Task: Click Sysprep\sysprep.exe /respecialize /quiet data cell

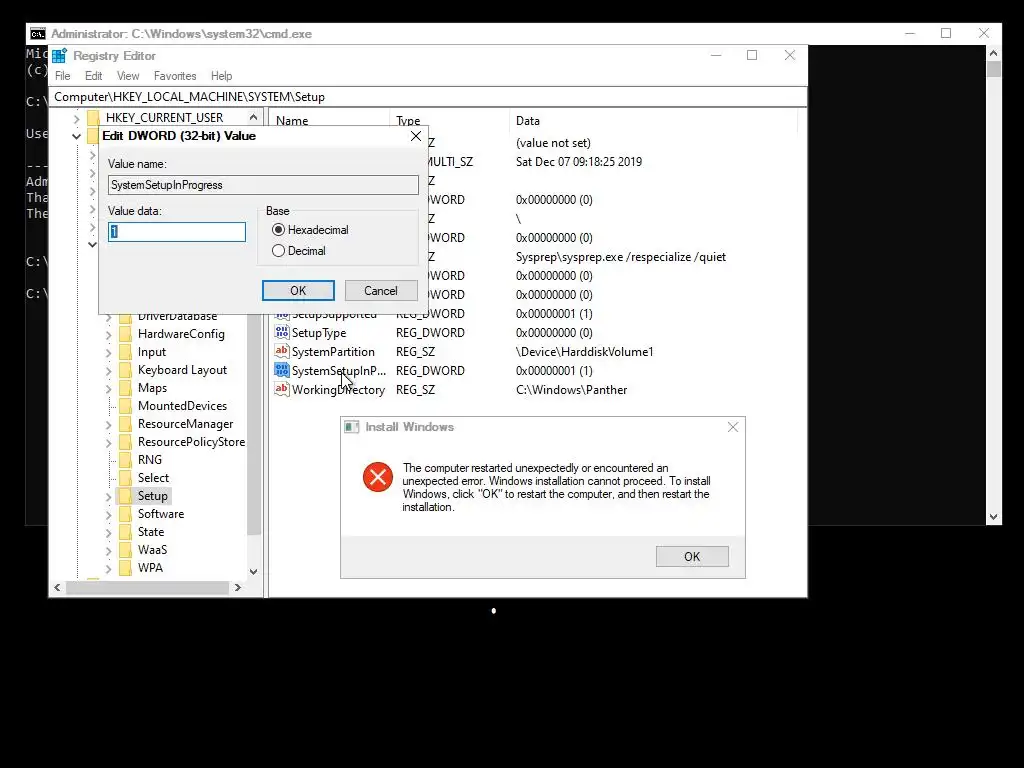Action: click(x=620, y=257)
